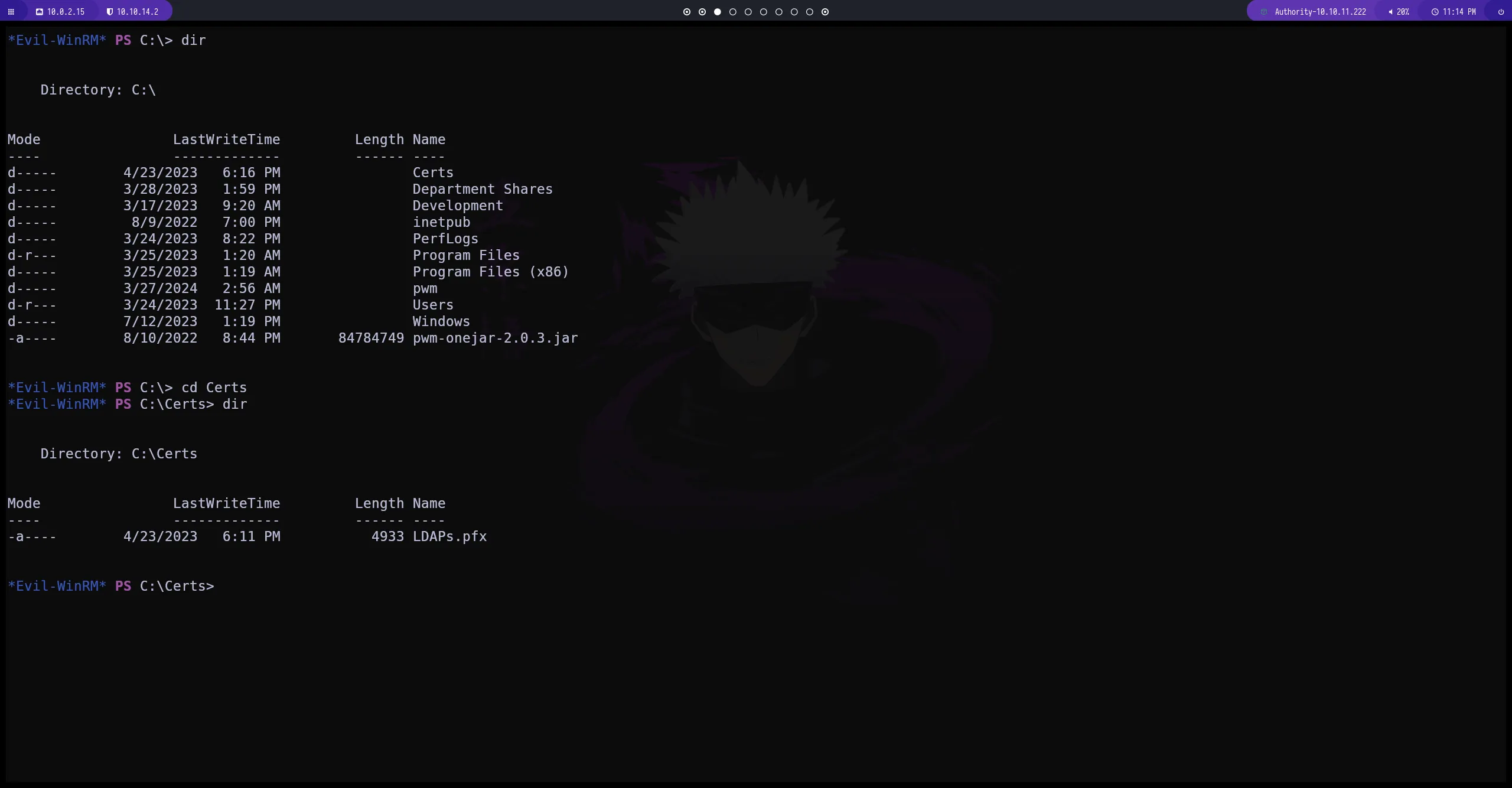
Task: Click the Authority-10.10.11.222 target label
Action: pyautogui.click(x=1320, y=12)
